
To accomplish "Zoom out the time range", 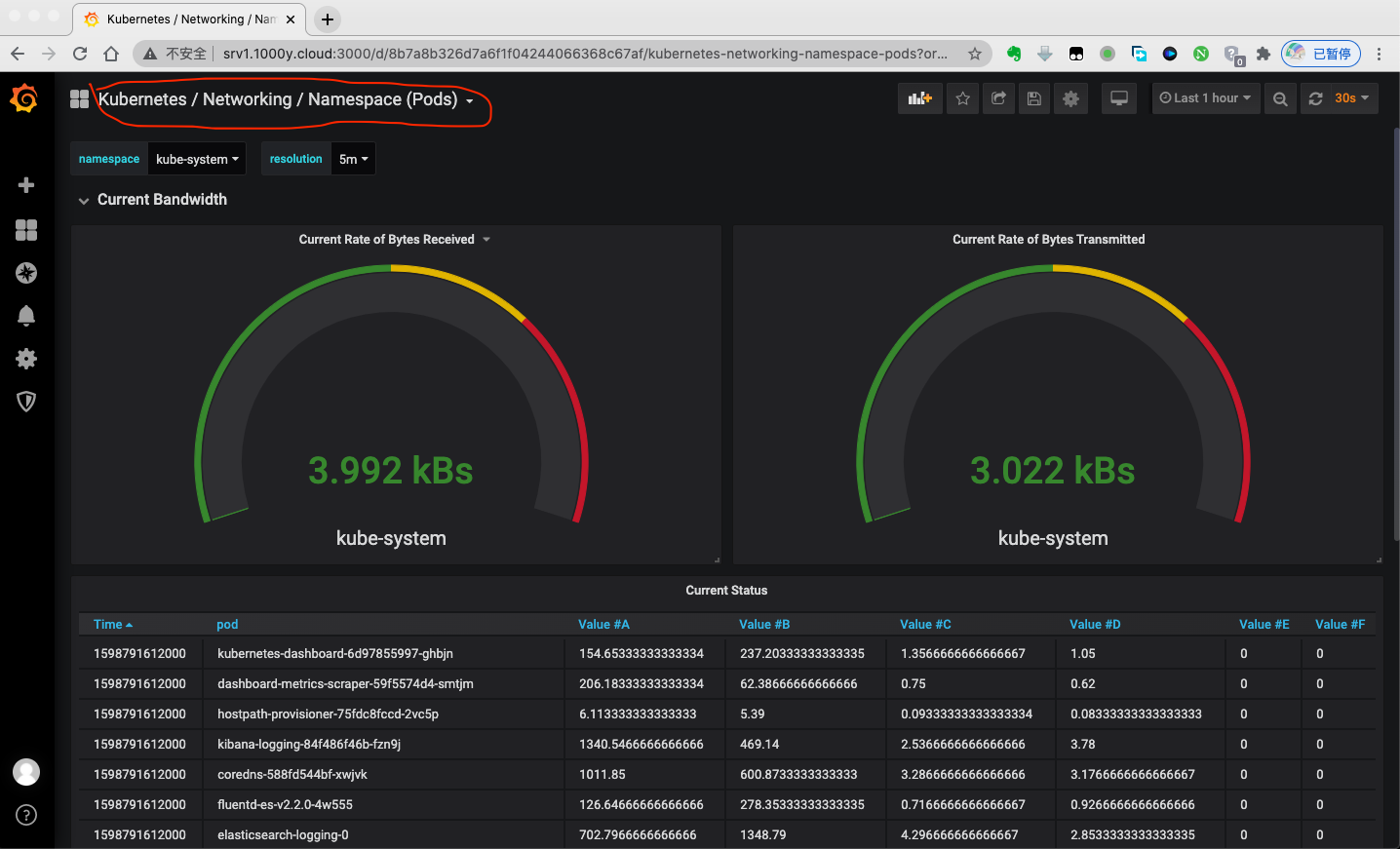I will tap(1280, 98).
